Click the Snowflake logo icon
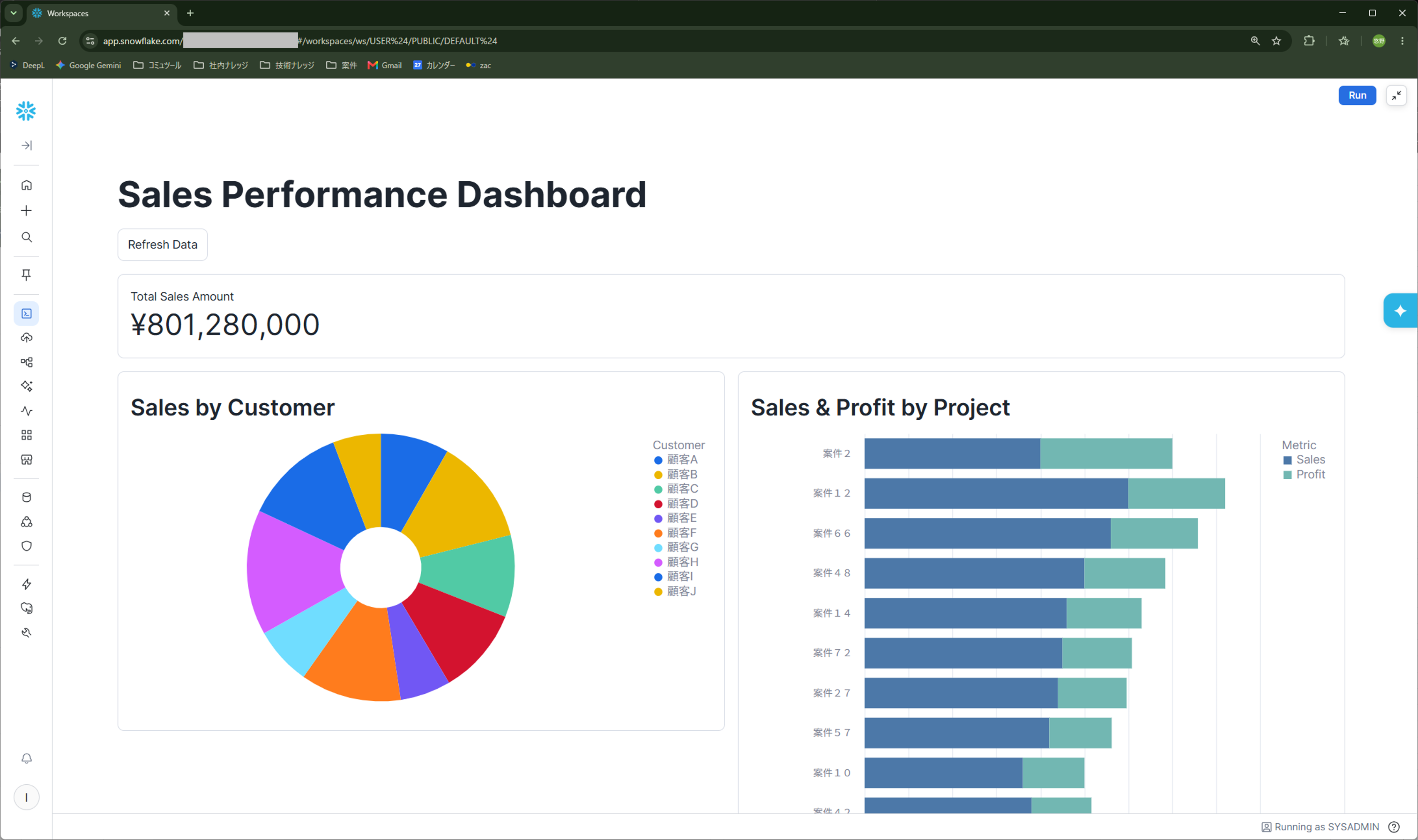1418x840 pixels. point(26,111)
